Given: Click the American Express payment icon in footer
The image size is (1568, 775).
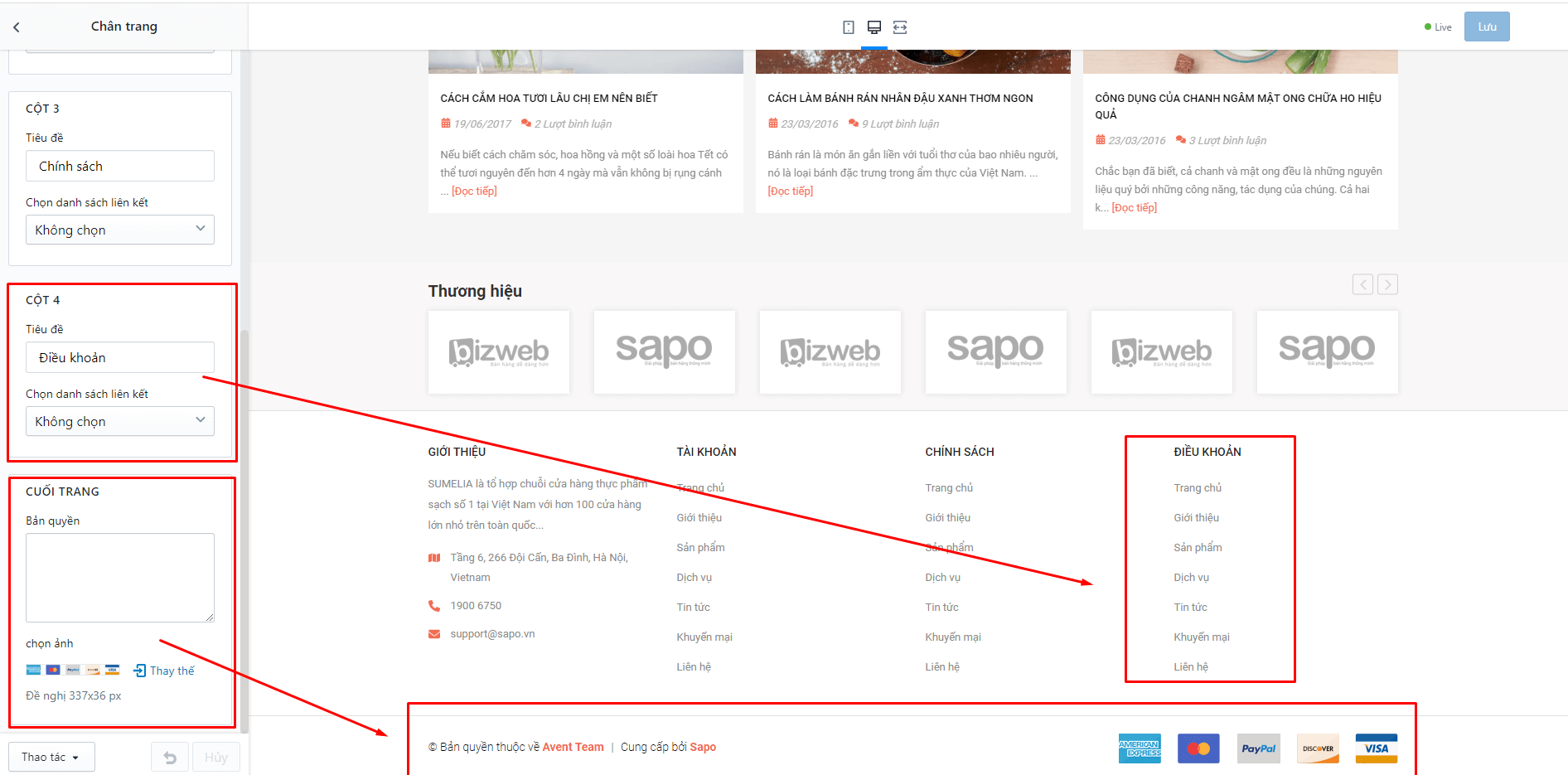Looking at the screenshot, I should click(1140, 748).
